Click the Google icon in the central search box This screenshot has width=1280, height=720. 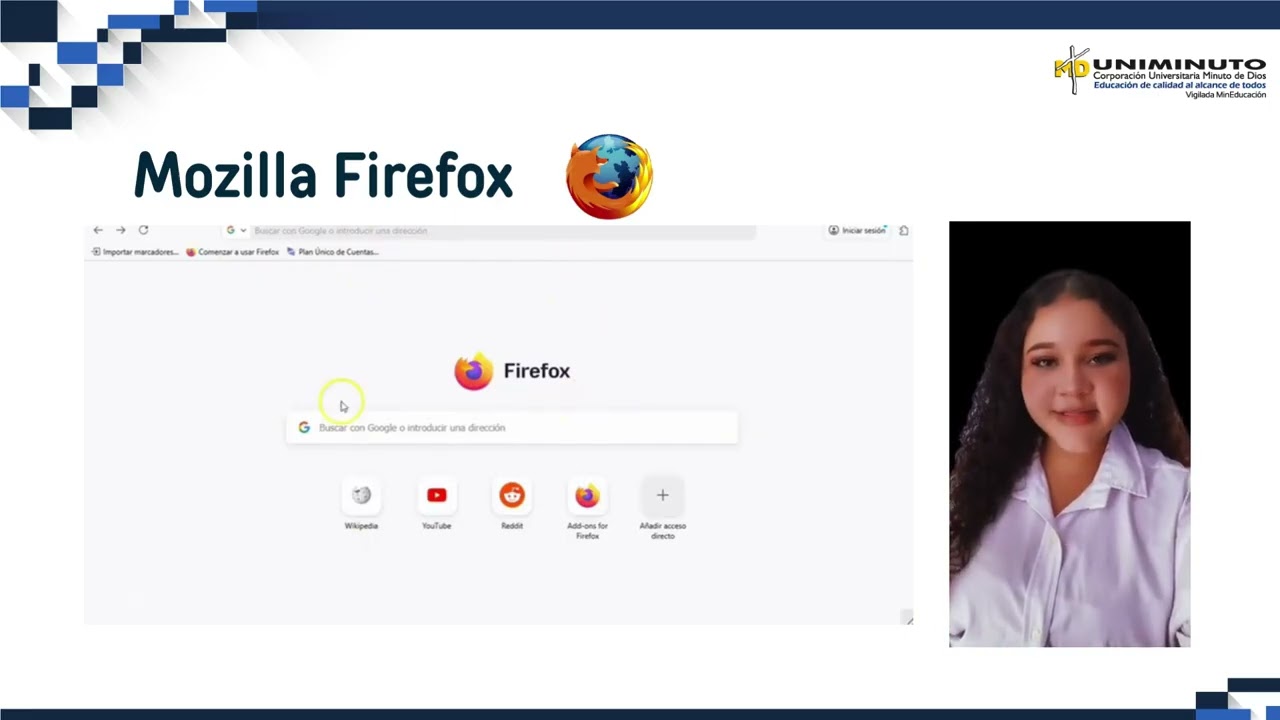coord(304,428)
